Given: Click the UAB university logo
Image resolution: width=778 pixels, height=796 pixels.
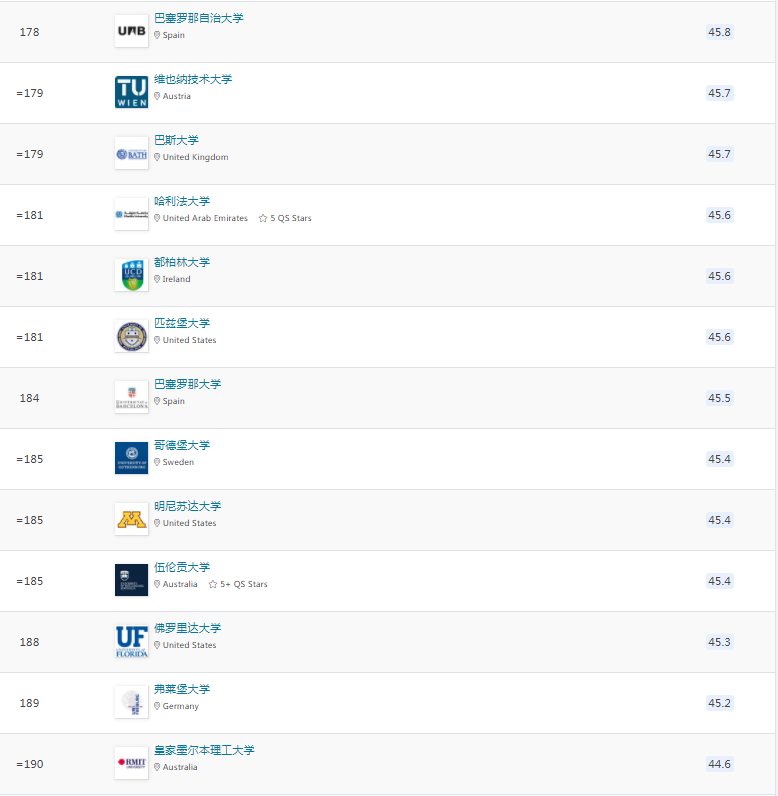Looking at the screenshot, I should (x=131, y=31).
